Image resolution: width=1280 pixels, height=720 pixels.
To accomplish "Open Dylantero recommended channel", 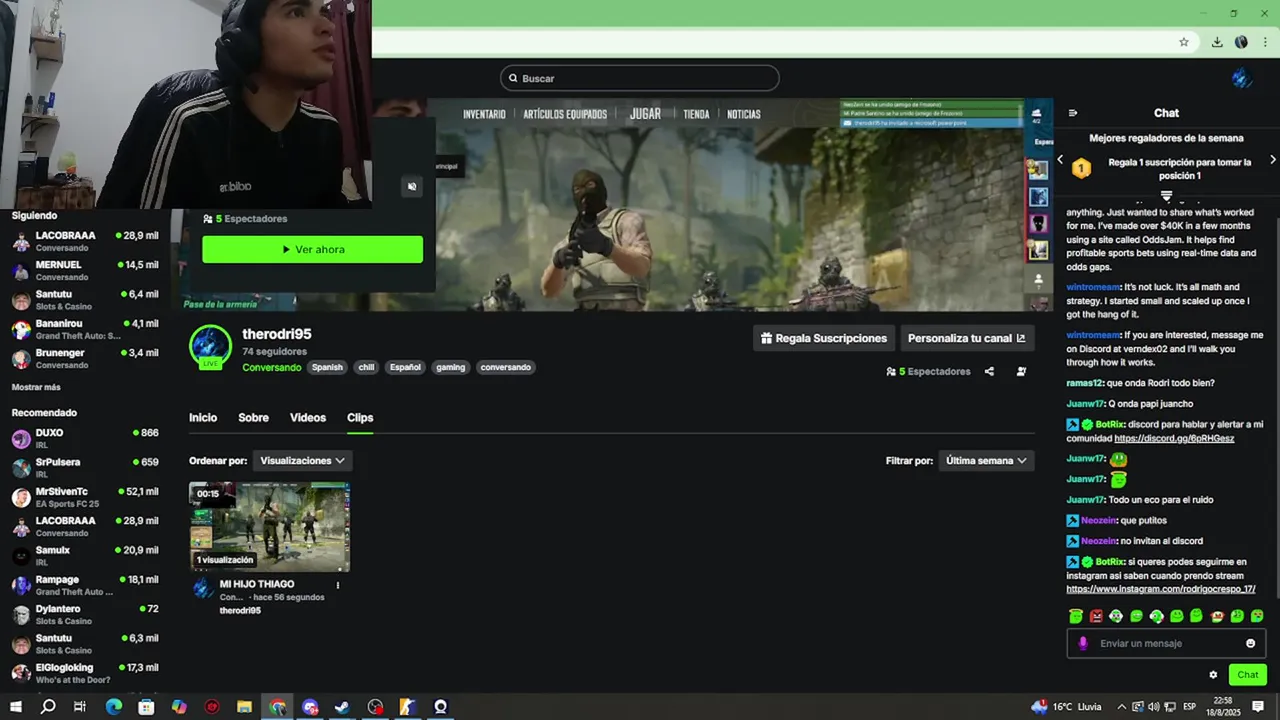I will coord(85,614).
